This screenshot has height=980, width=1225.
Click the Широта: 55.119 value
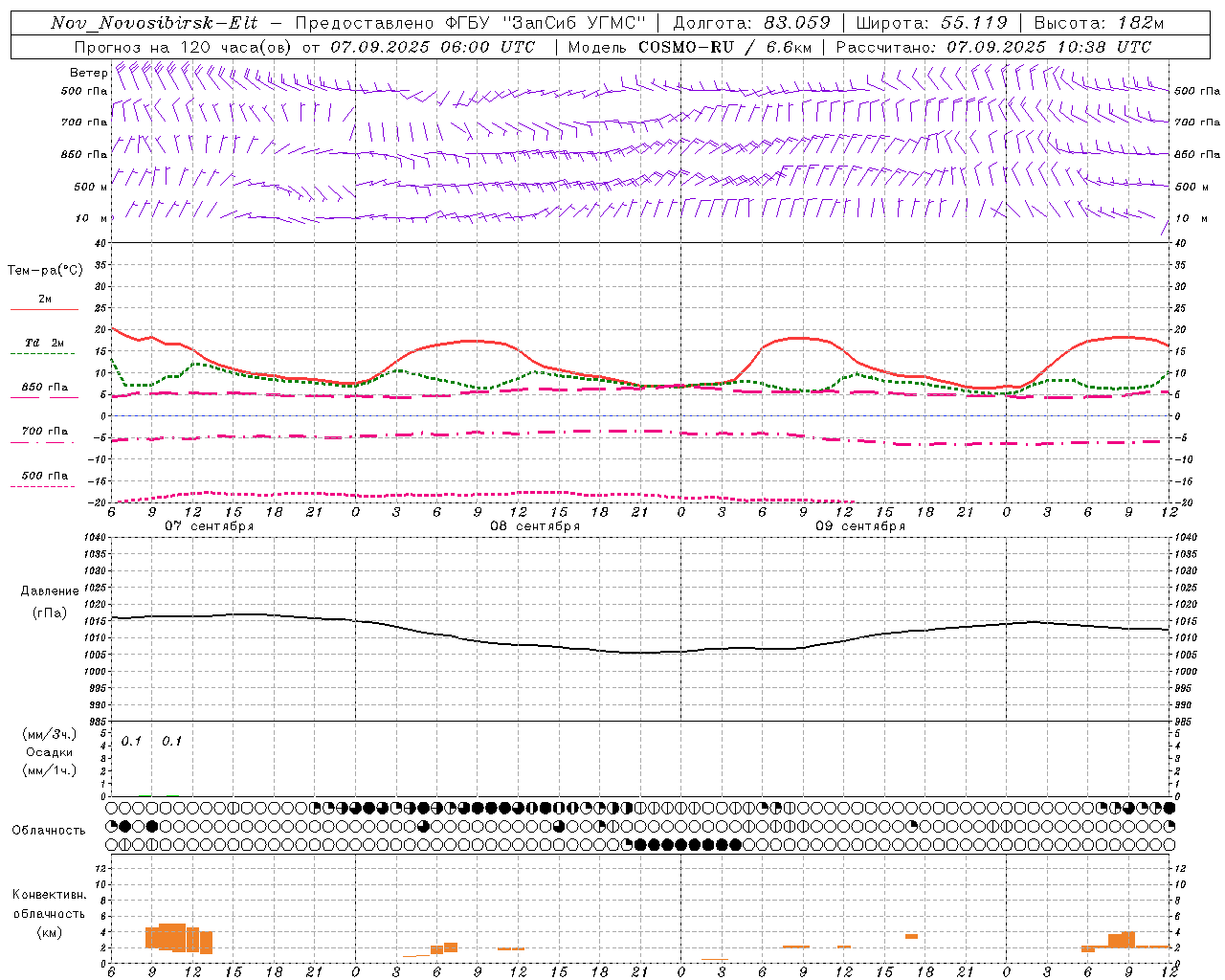tap(932, 23)
